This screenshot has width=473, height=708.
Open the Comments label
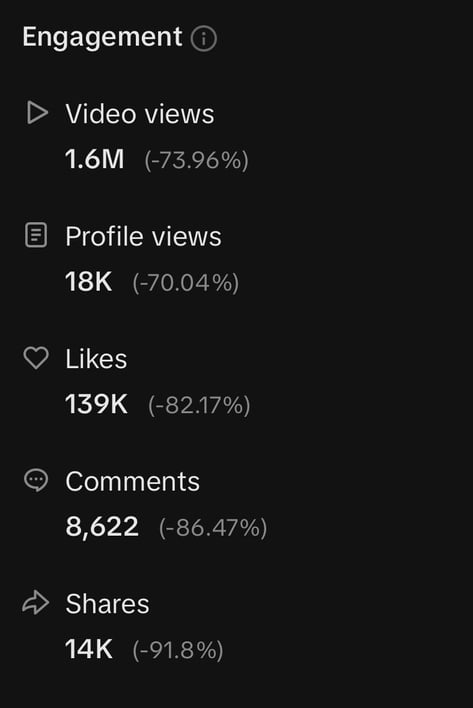point(133,481)
